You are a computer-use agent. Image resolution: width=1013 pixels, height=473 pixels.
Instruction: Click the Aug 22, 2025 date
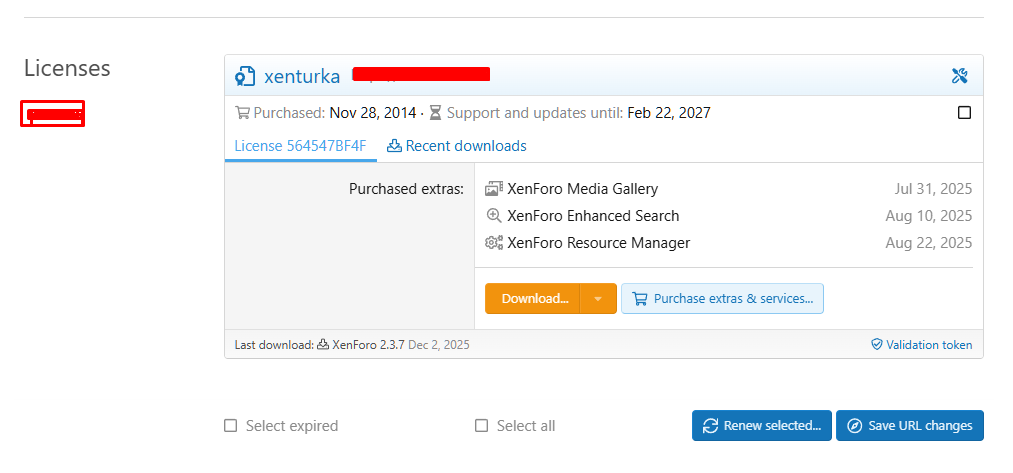928,243
